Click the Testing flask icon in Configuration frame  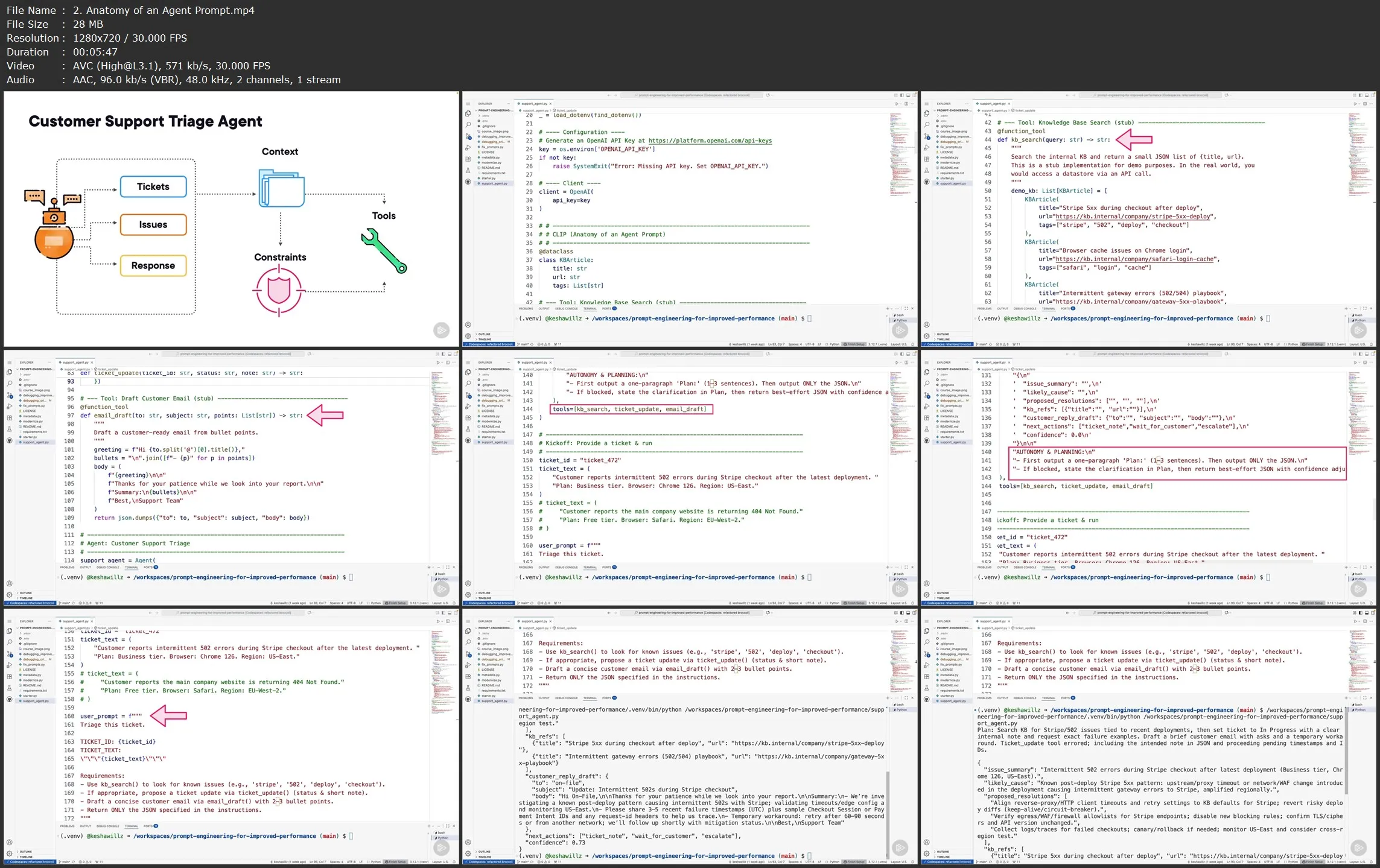coord(468,171)
